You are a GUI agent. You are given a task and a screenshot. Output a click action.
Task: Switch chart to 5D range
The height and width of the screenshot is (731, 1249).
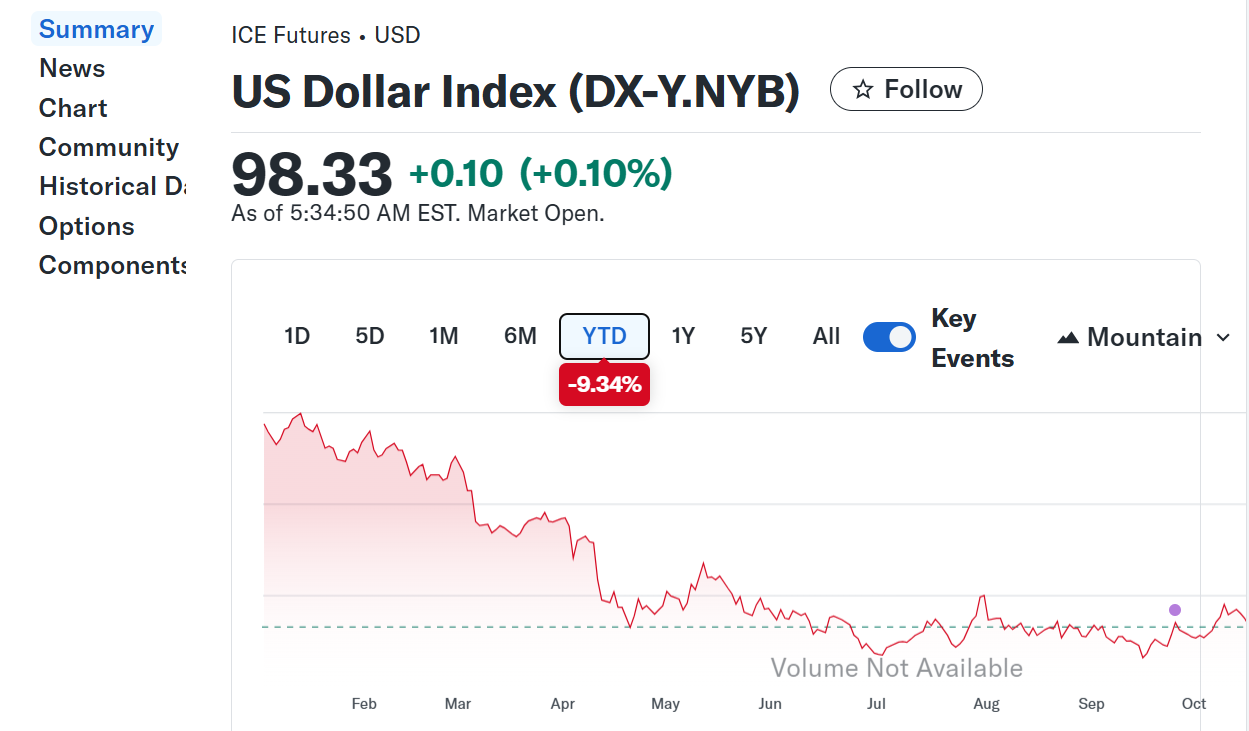tap(370, 336)
